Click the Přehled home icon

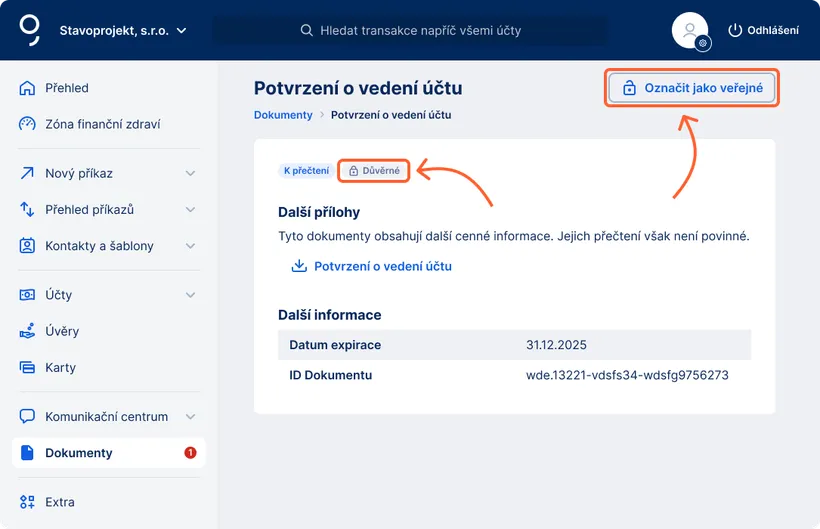click(27, 88)
